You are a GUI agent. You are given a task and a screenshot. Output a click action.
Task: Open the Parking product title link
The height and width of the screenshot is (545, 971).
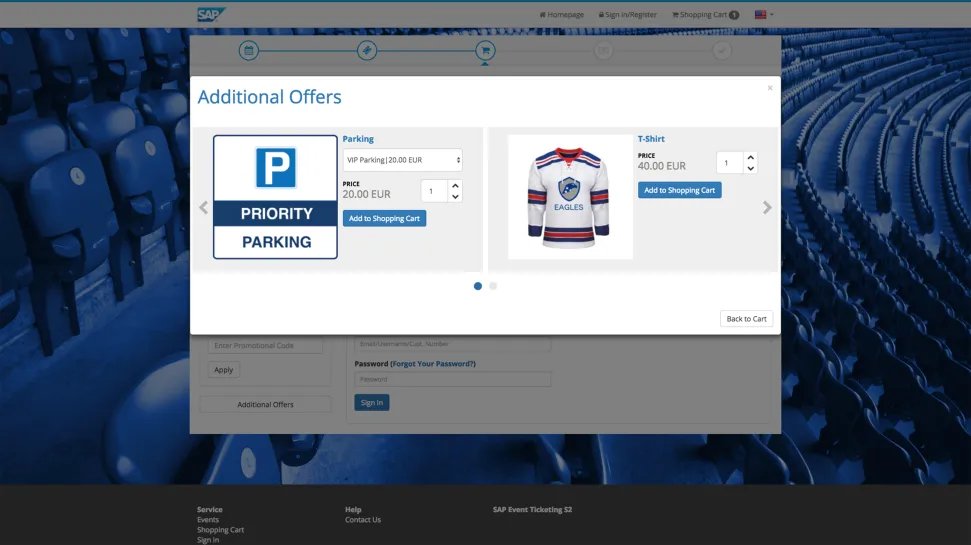point(358,139)
